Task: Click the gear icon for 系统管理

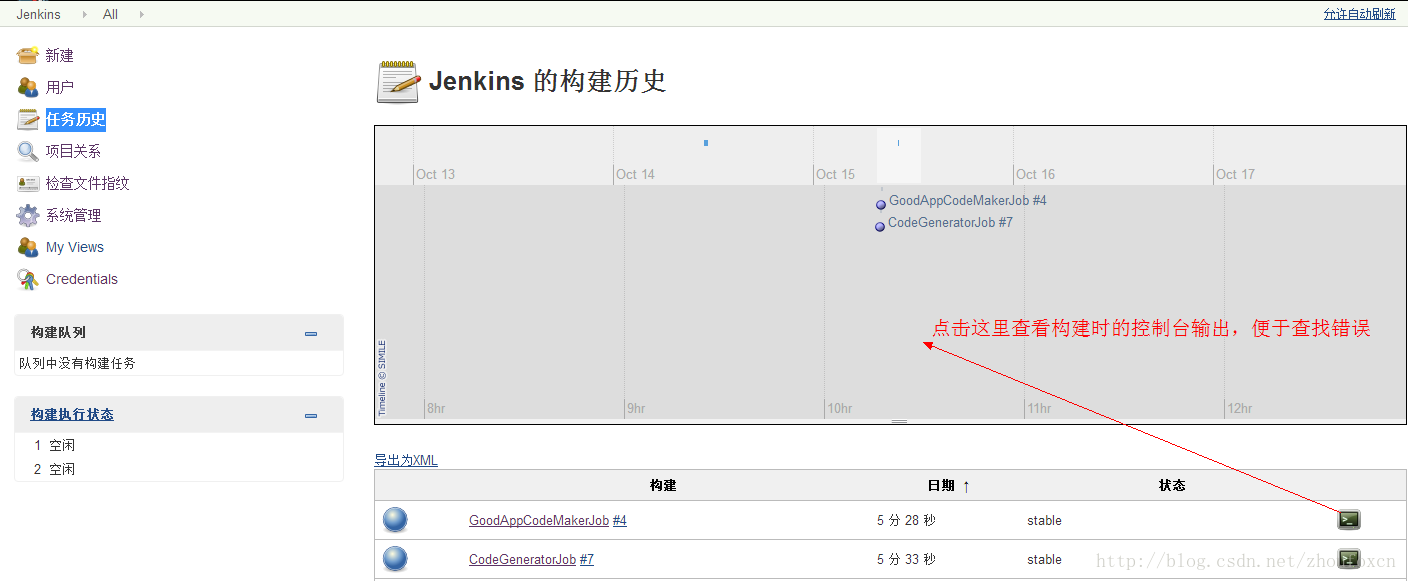Action: (28, 215)
